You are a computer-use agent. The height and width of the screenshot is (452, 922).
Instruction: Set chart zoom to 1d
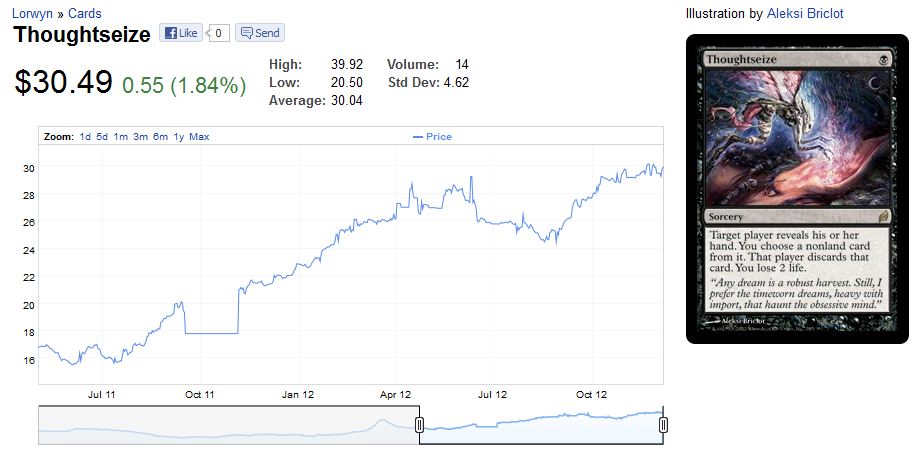tap(85, 137)
